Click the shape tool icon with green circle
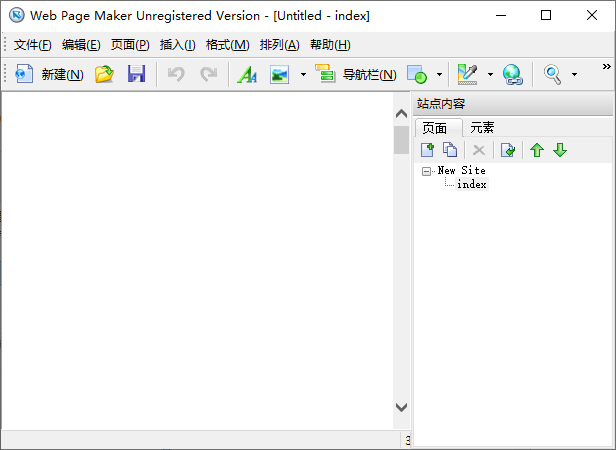Screen dimensions: 616x450 417,74
